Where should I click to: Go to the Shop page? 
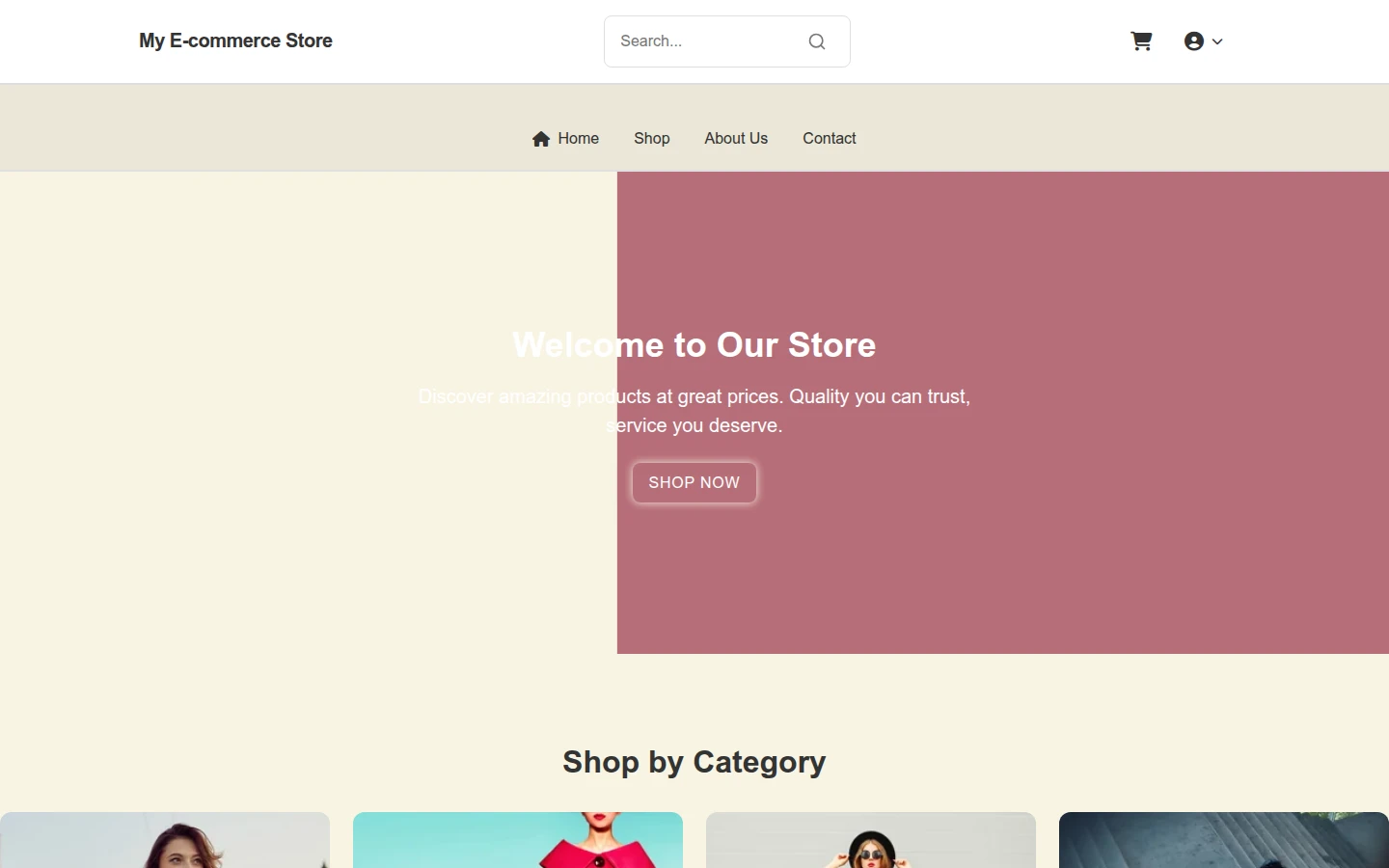(652, 139)
